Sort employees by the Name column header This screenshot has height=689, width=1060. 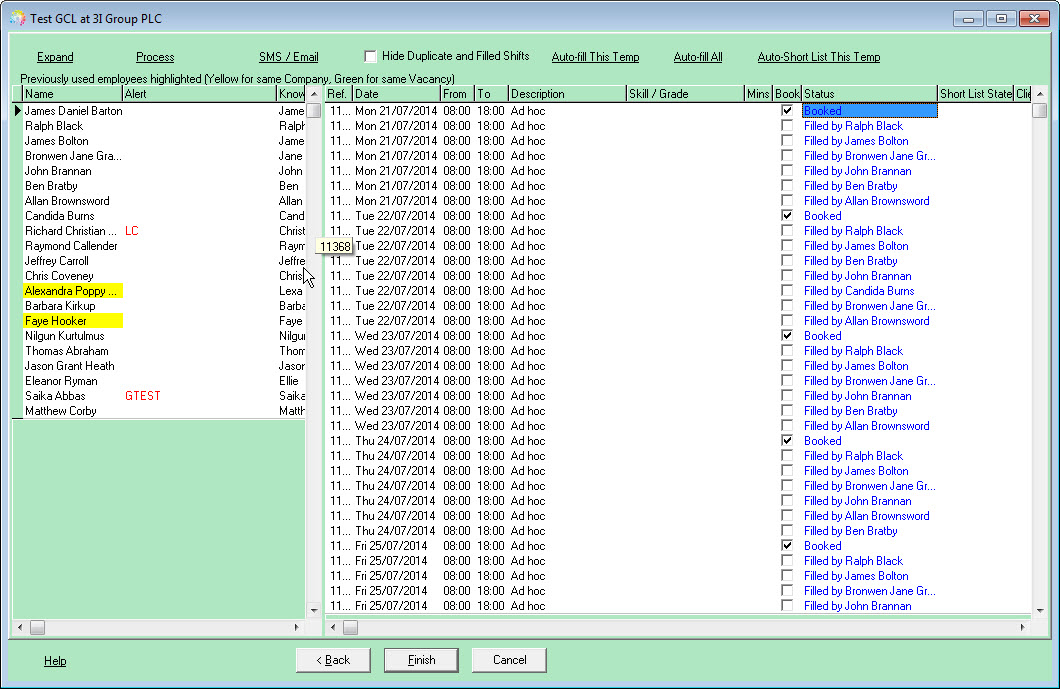click(72, 94)
